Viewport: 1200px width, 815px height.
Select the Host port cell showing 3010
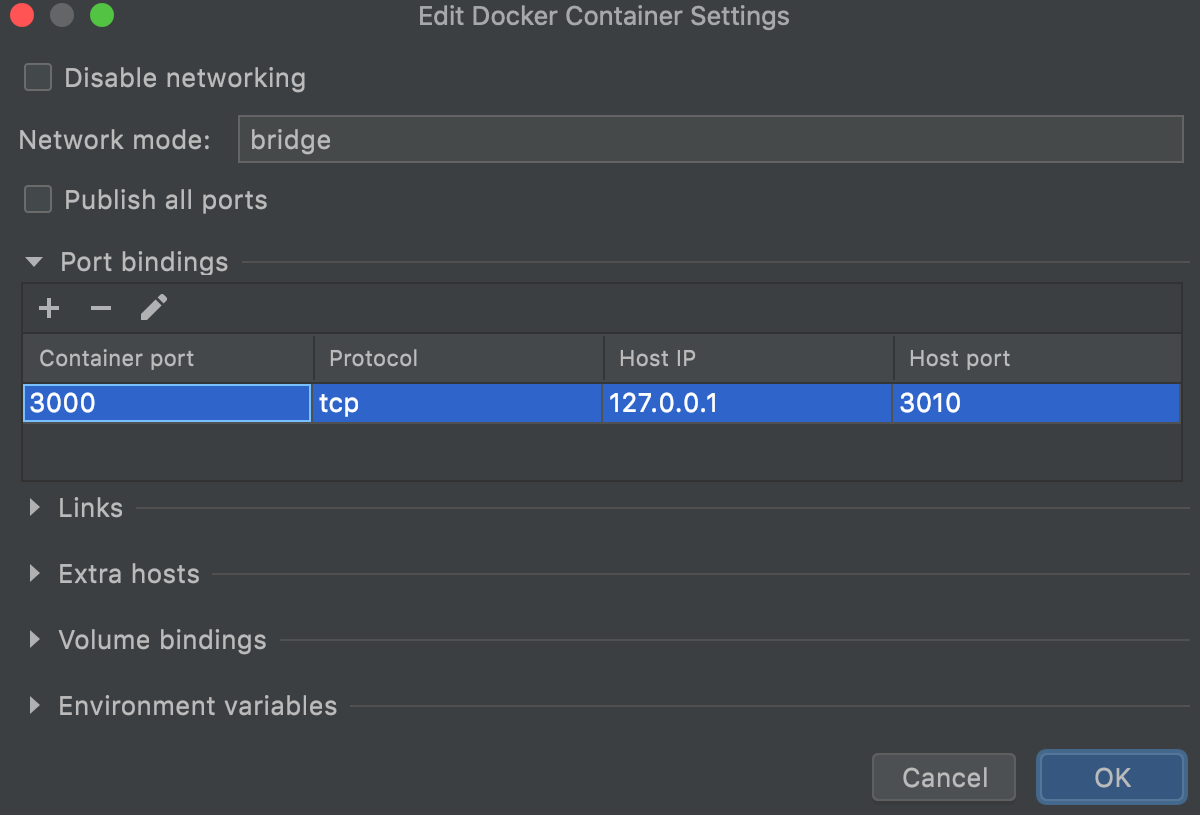1037,403
